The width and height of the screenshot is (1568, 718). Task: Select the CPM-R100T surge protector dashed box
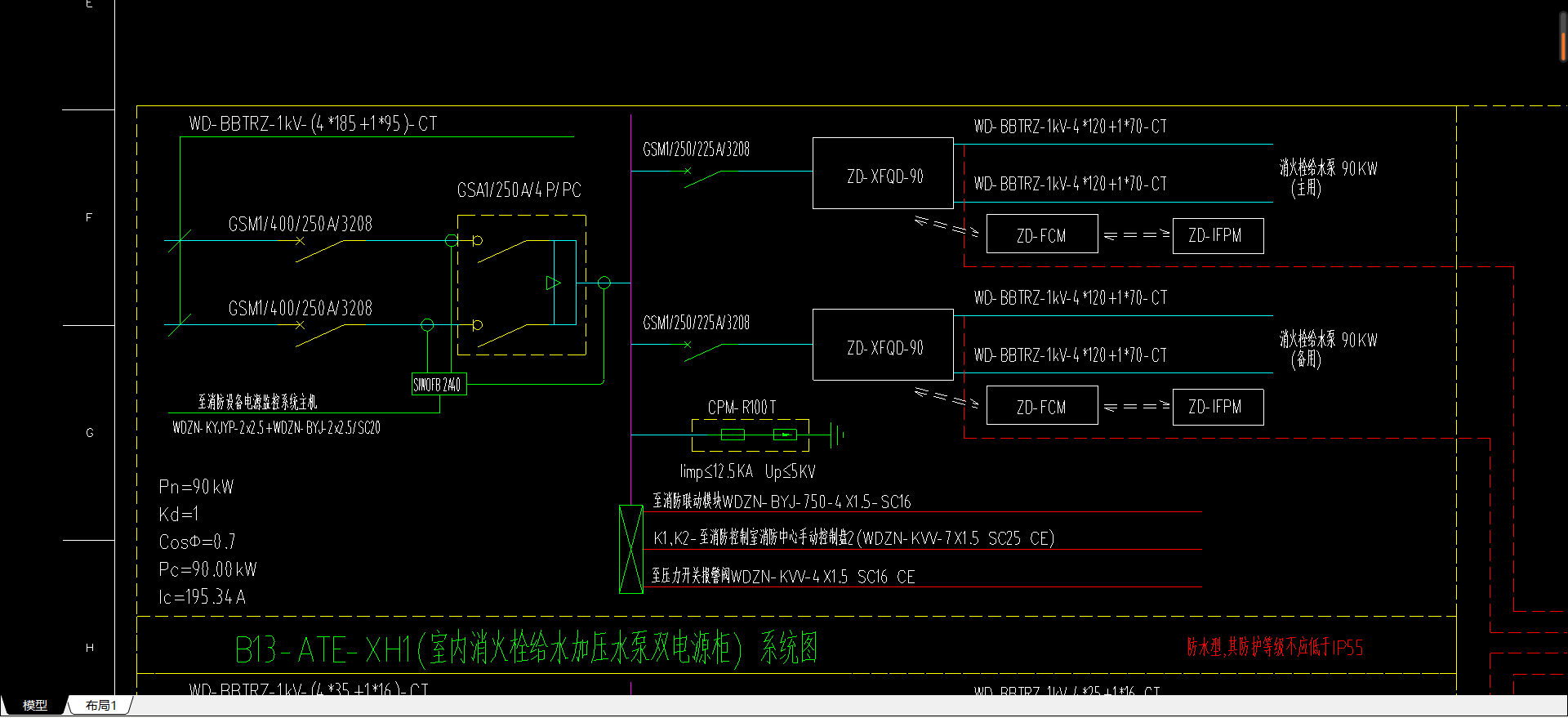coord(751,435)
